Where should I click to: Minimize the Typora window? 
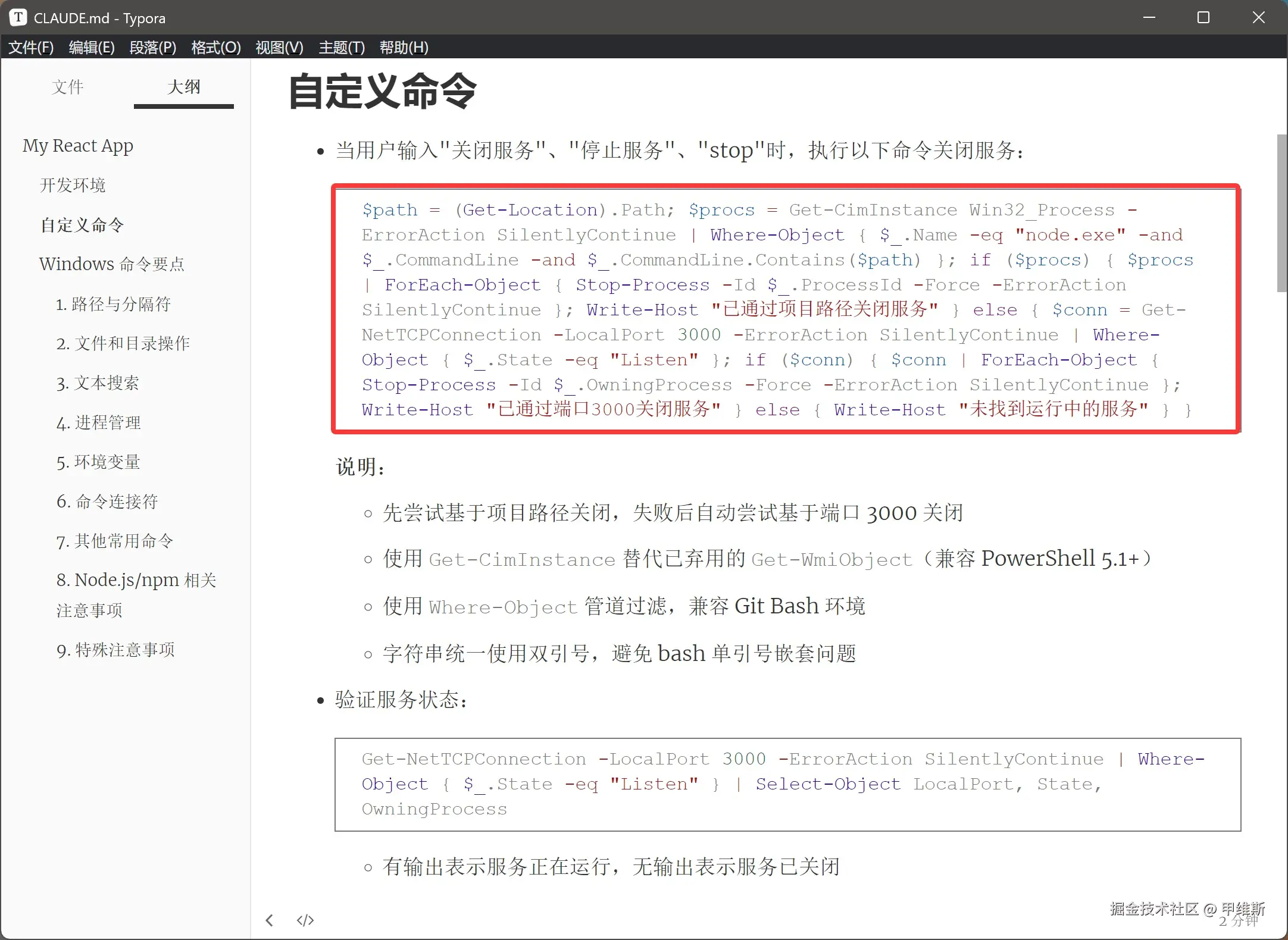click(x=1149, y=17)
